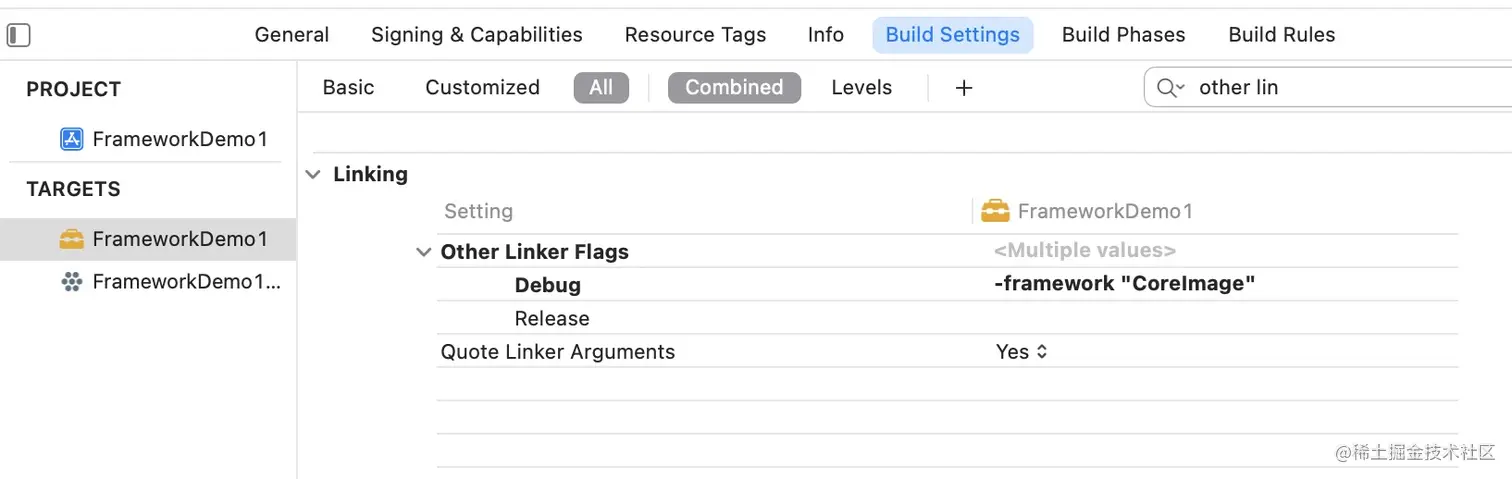Open the Signing & Capabilities tab
The image size is (1512, 479).
pyautogui.click(x=476, y=35)
